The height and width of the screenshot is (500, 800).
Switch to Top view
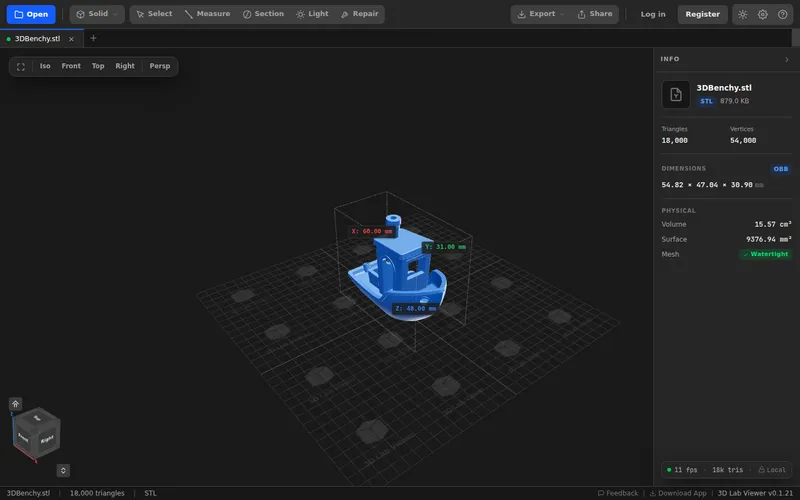click(98, 66)
